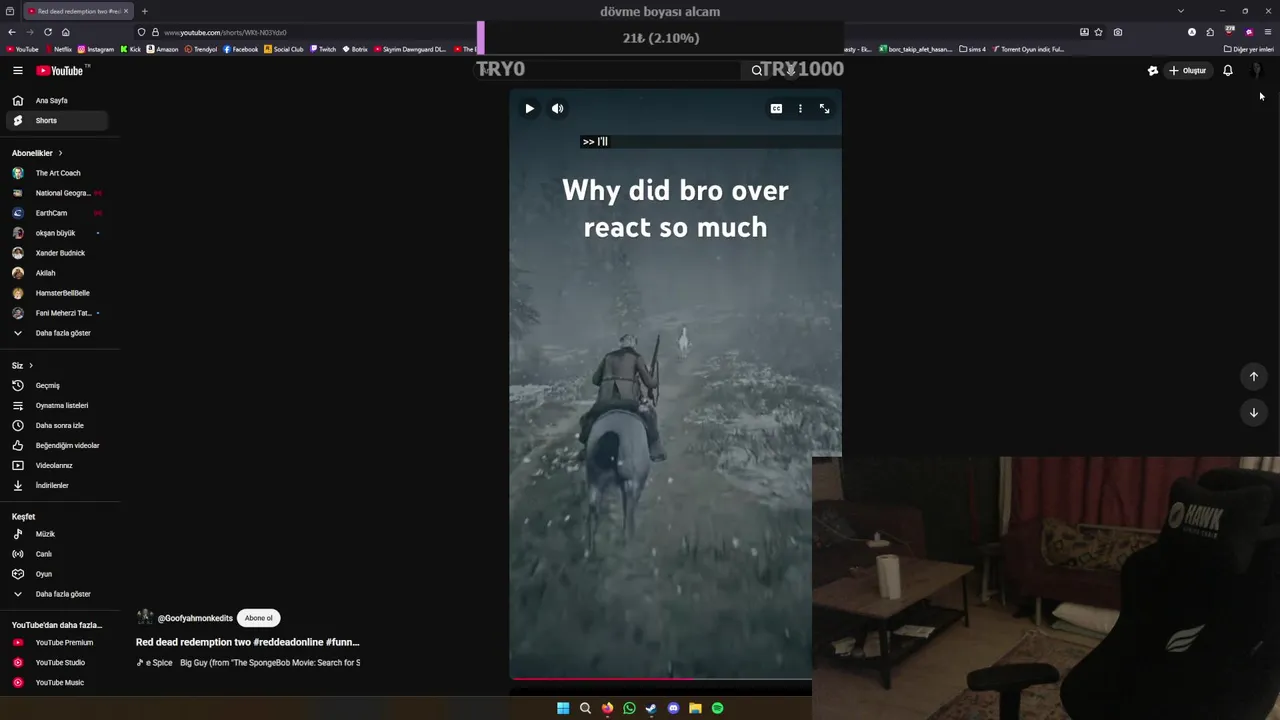Open YouTube Premium link
Viewport: 1280px width, 720px height.
click(57, 643)
